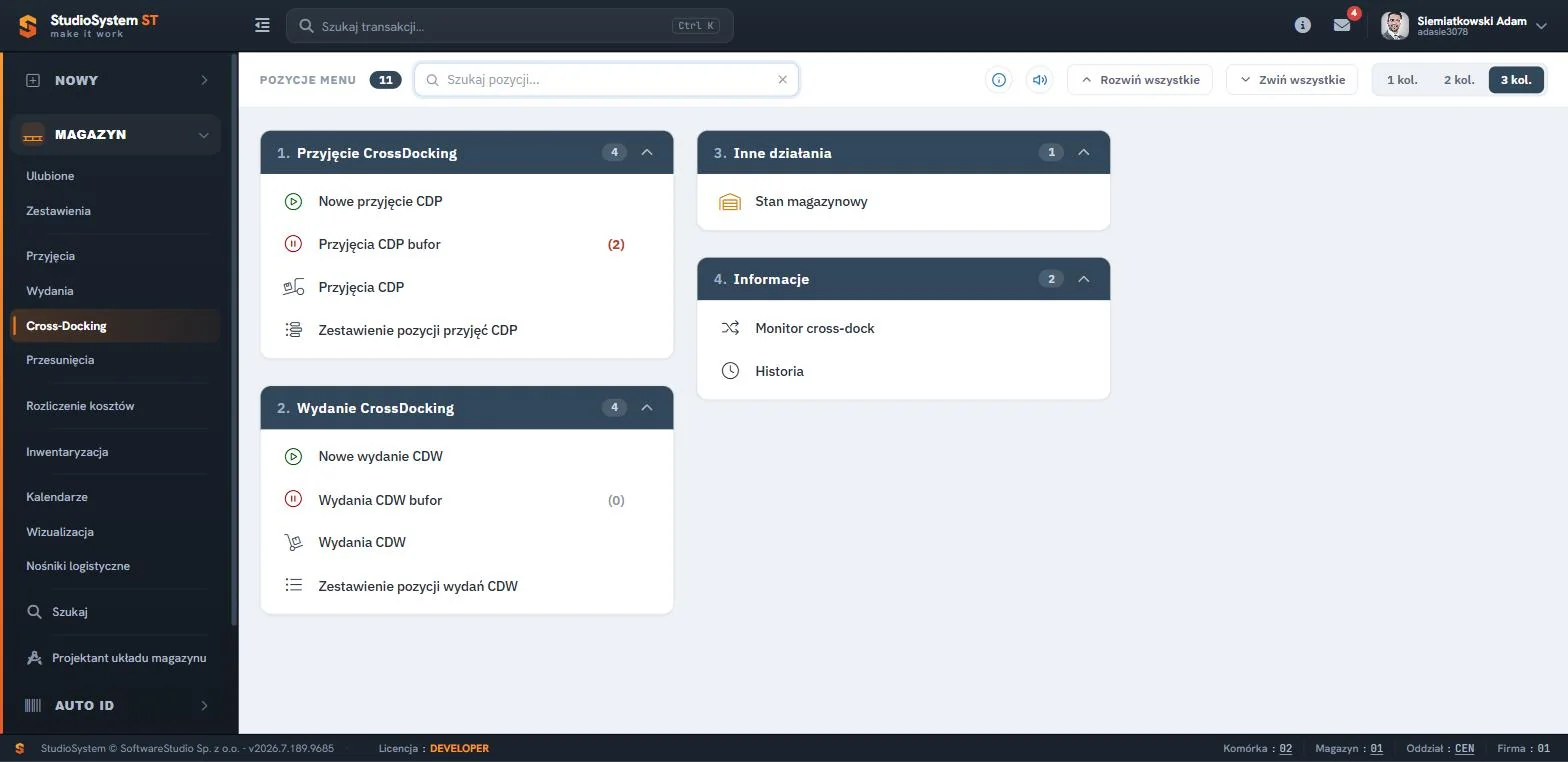Click the Nowe przyjęcie CDP play icon

pos(293,201)
